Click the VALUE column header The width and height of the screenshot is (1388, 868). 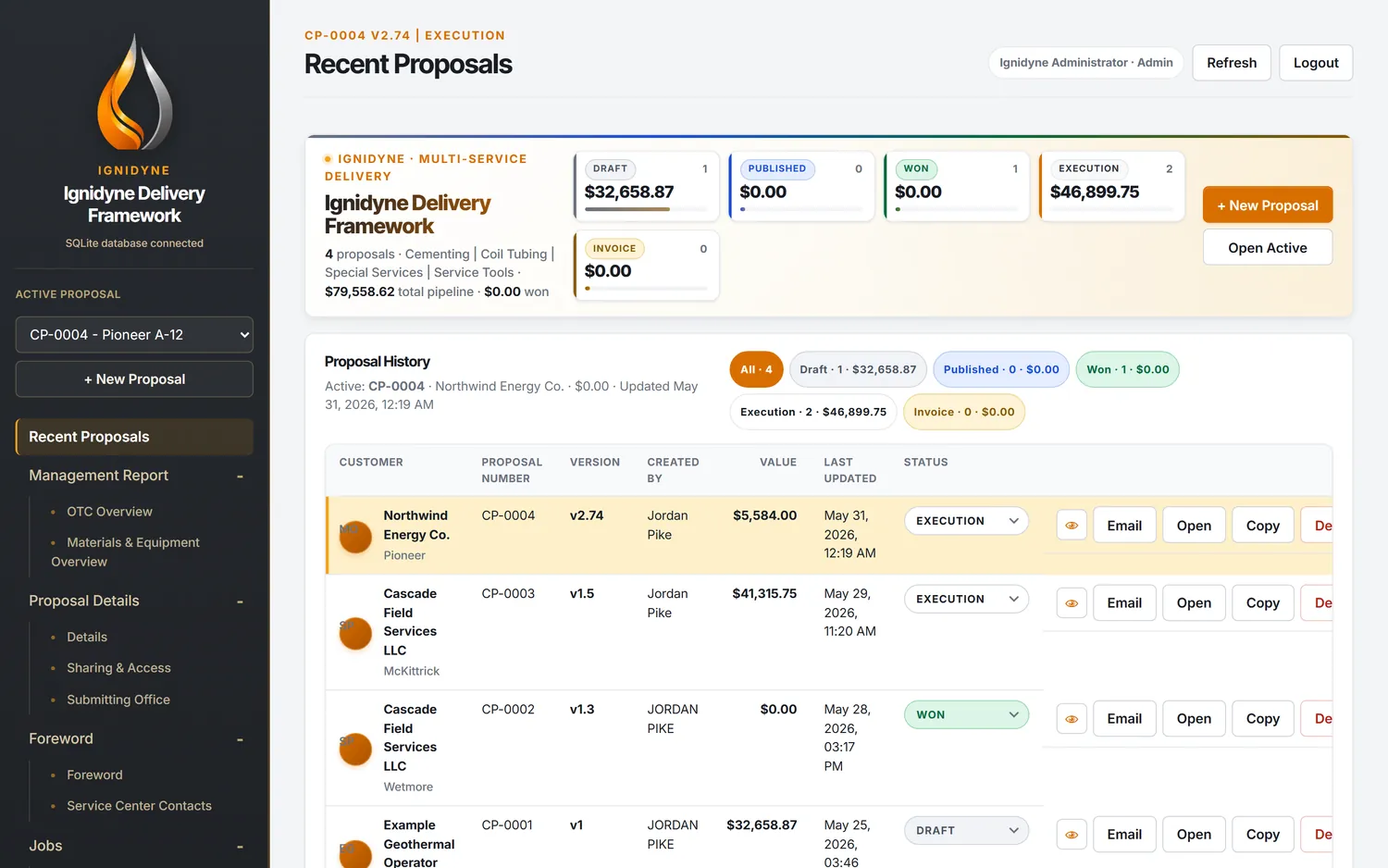[778, 463]
